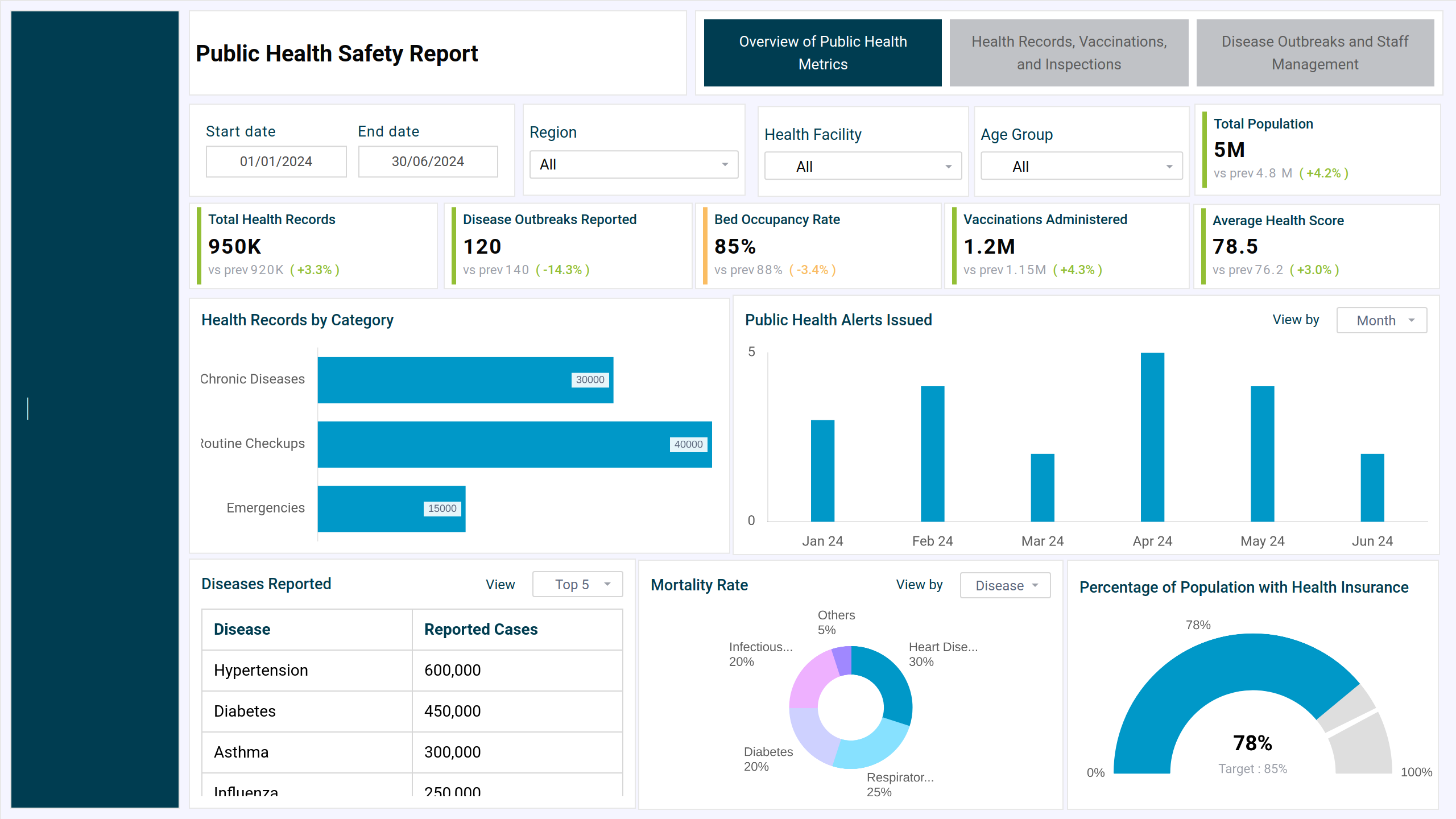Select the Asthma row cell
1456x819 pixels.
(x=307, y=752)
